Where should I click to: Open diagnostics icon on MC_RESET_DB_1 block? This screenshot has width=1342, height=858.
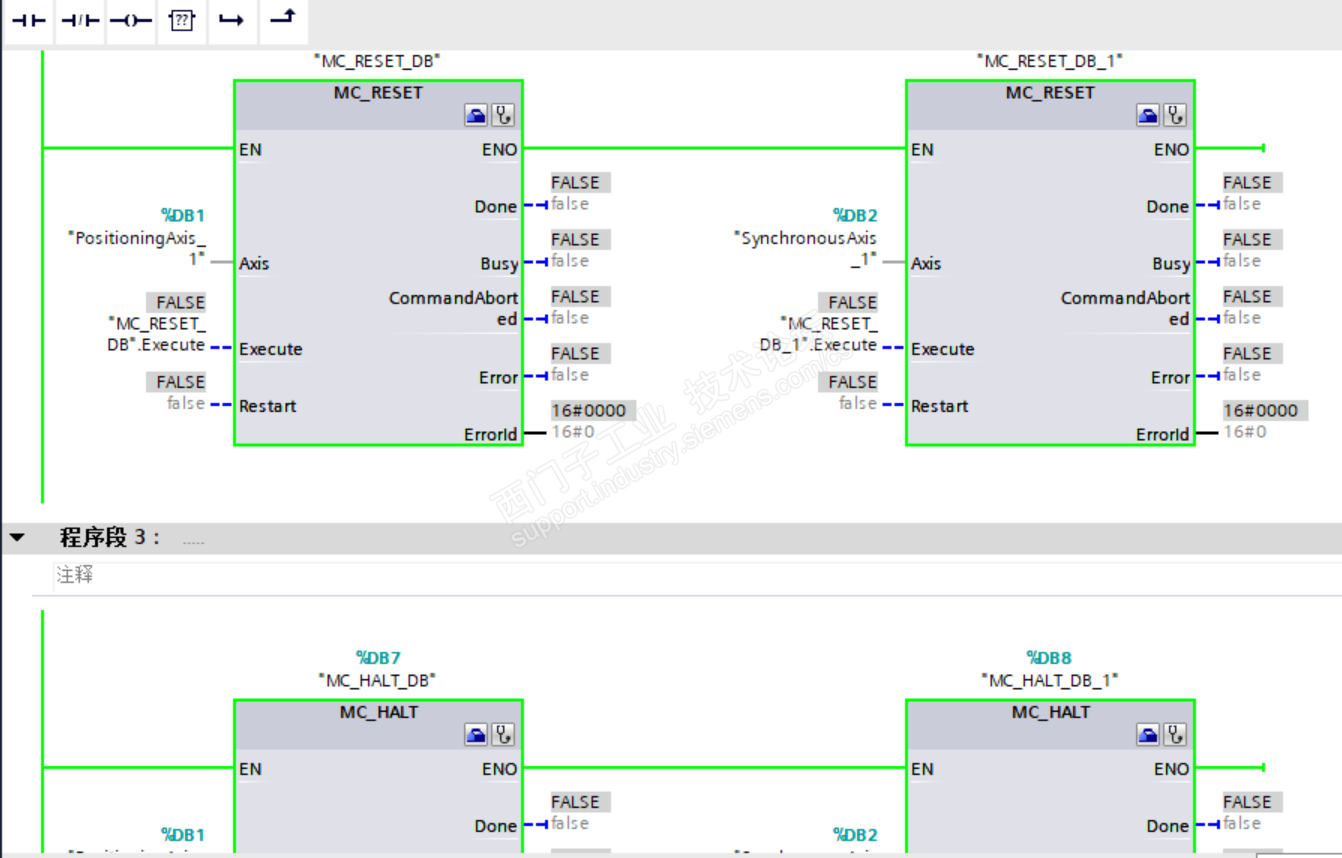pyautogui.click(x=1174, y=116)
